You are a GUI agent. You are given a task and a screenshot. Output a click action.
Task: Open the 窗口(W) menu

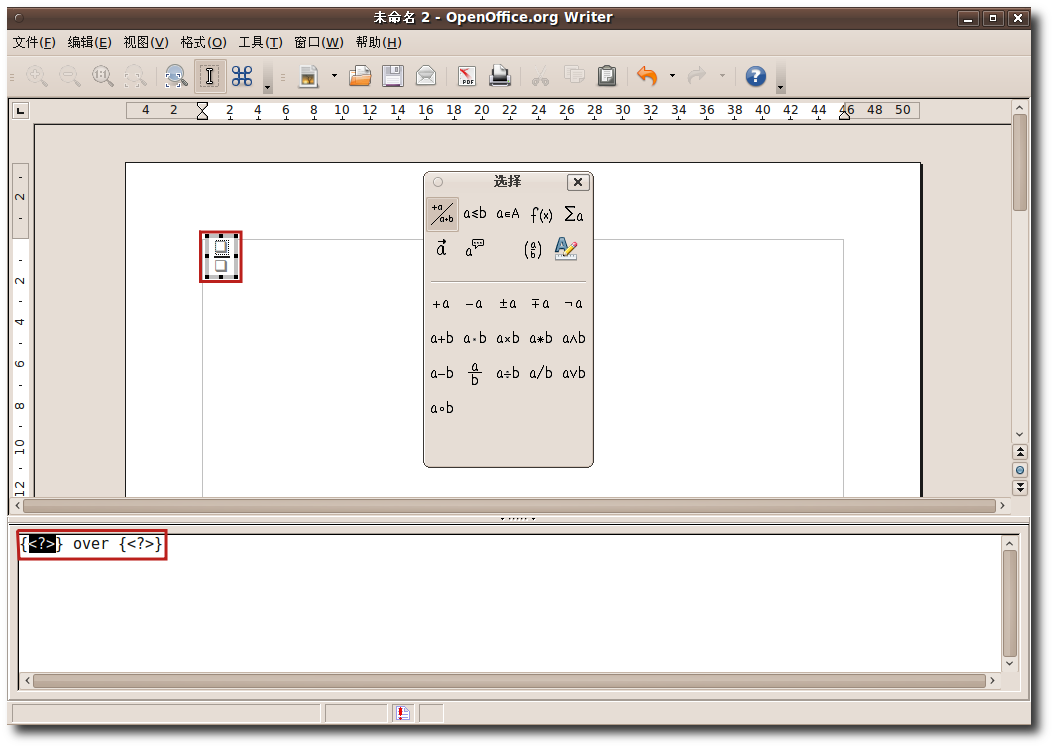pyautogui.click(x=319, y=42)
